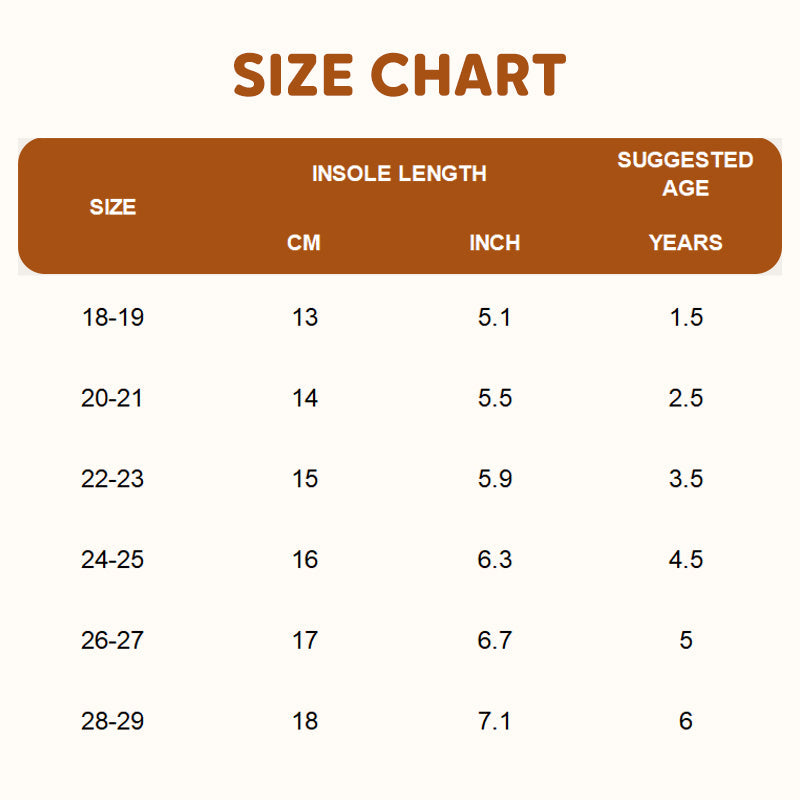The height and width of the screenshot is (800, 800).
Task: Select the SUGGESTED AGE header
Action: (685, 173)
